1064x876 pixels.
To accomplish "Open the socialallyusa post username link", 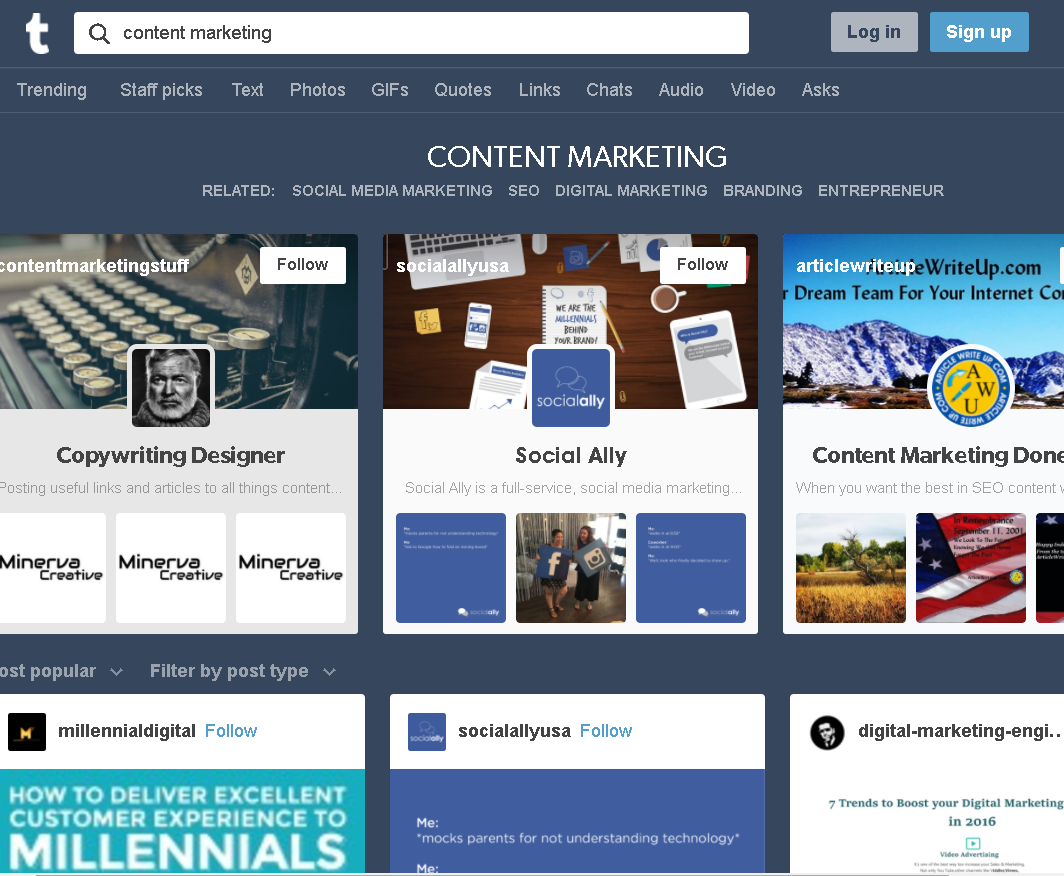I will pos(514,731).
